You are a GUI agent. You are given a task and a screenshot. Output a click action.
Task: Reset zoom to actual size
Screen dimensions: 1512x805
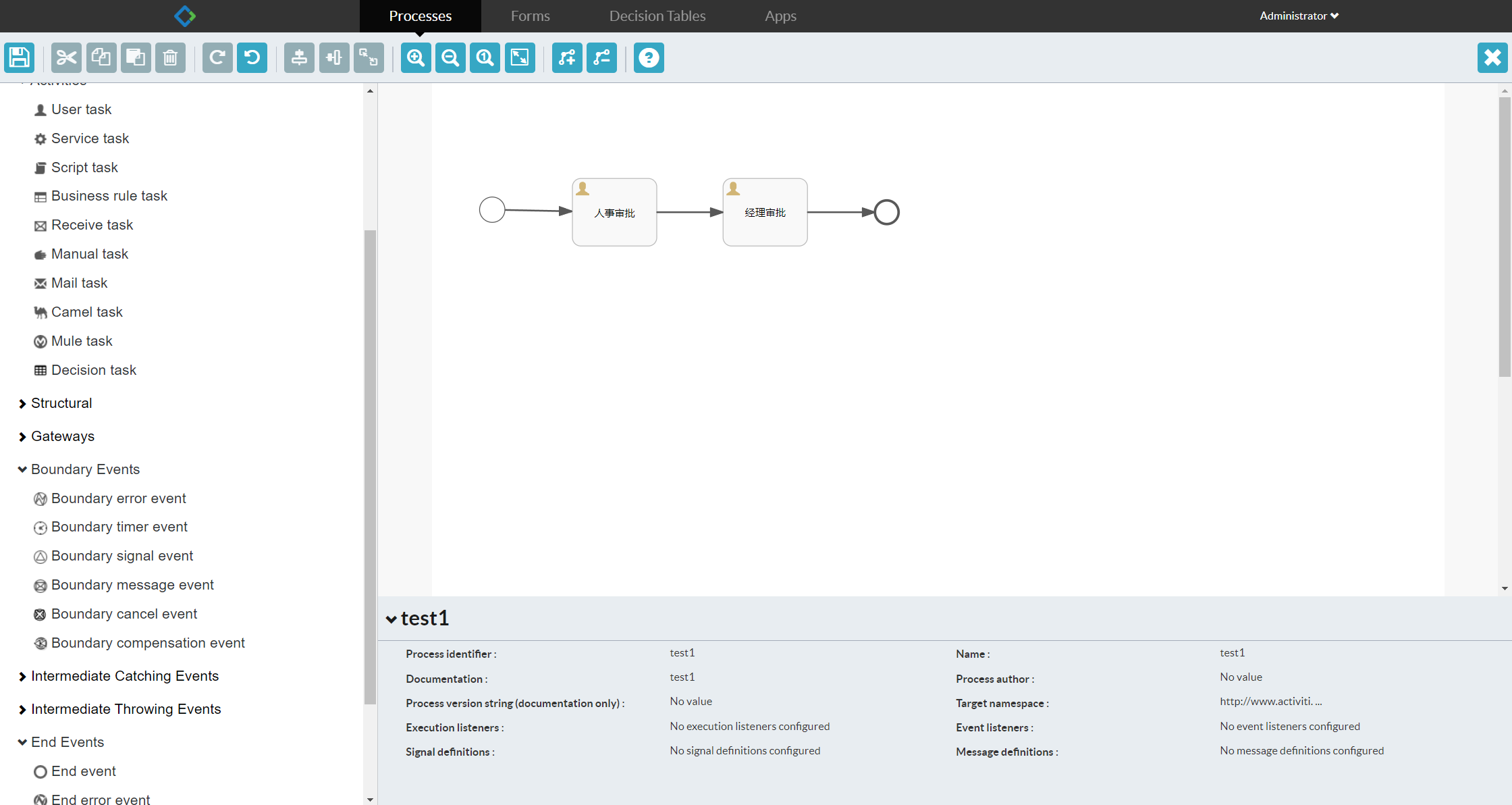pos(485,57)
